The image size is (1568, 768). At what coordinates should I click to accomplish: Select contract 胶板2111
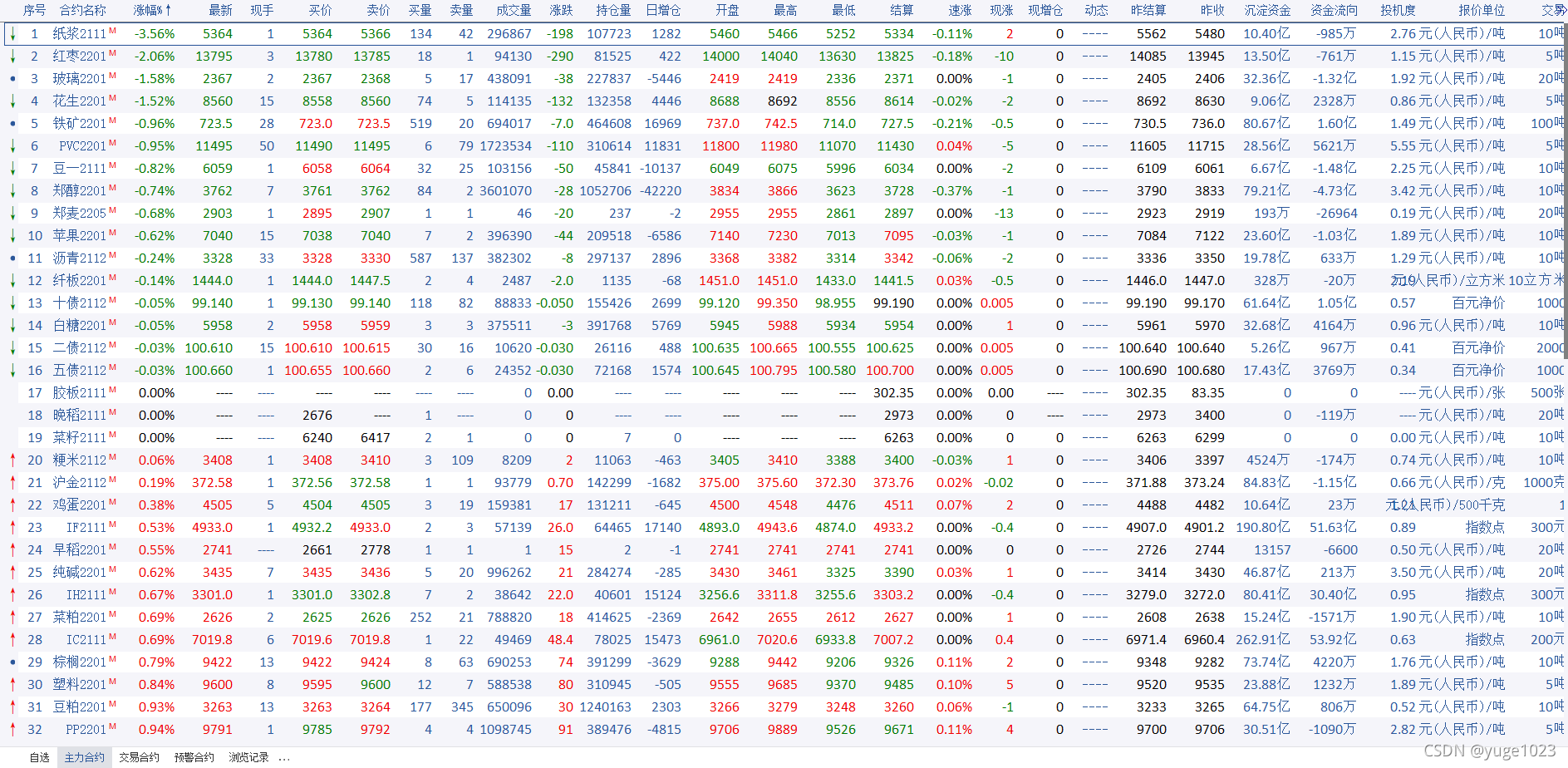(79, 393)
